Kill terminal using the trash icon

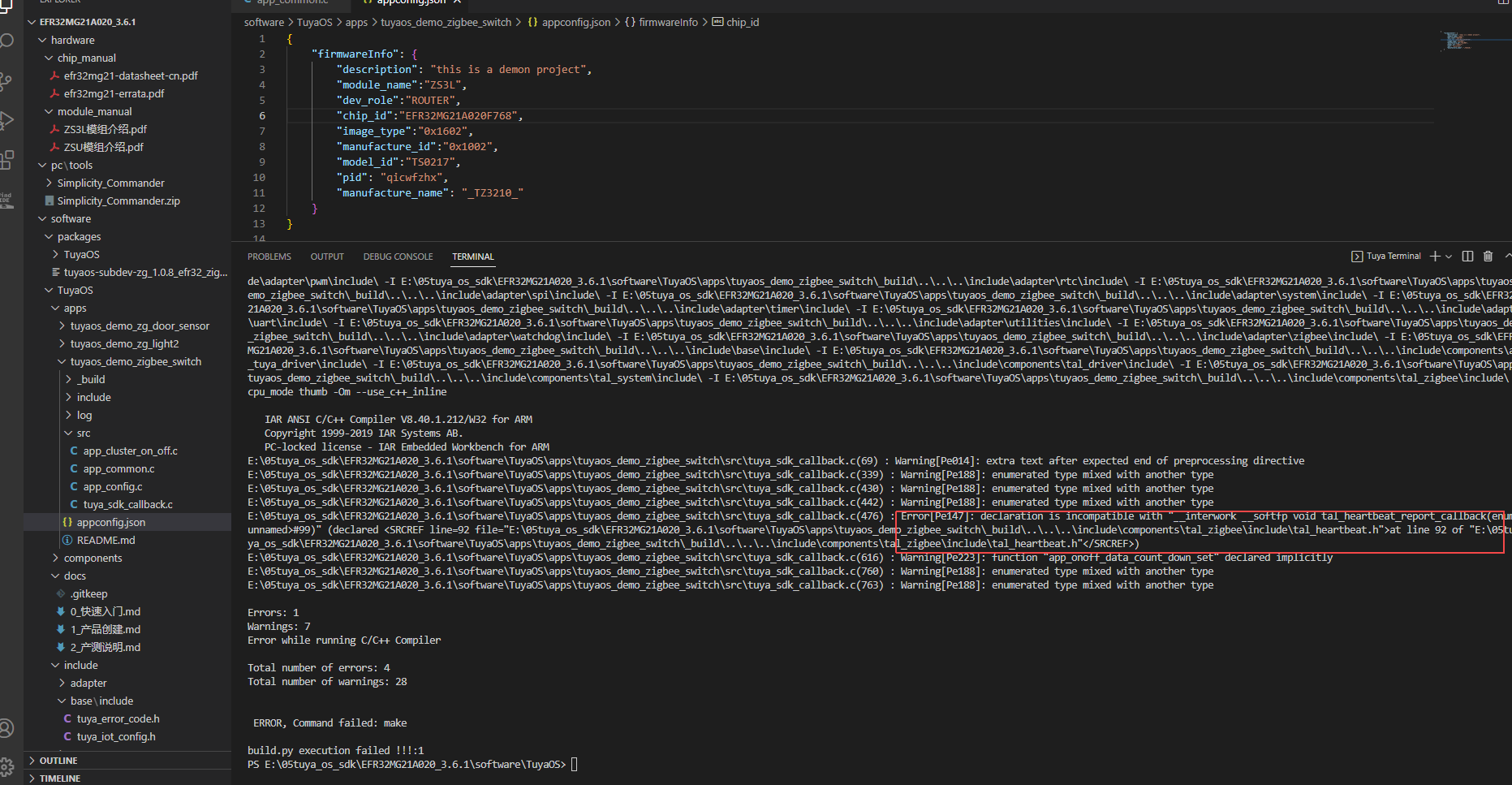(x=1488, y=256)
